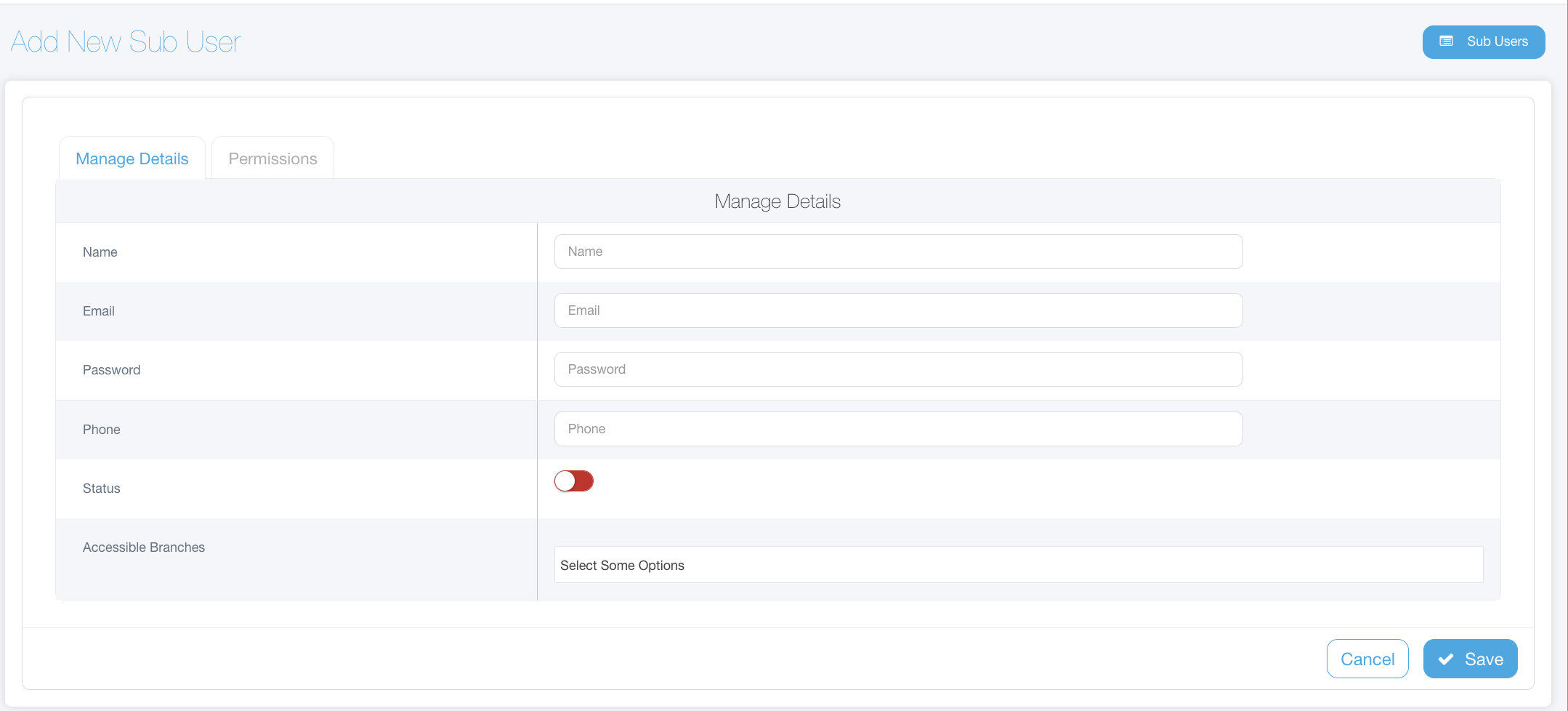Select the Manage Details tab
Screen dimensions: 1568x711
[132, 158]
